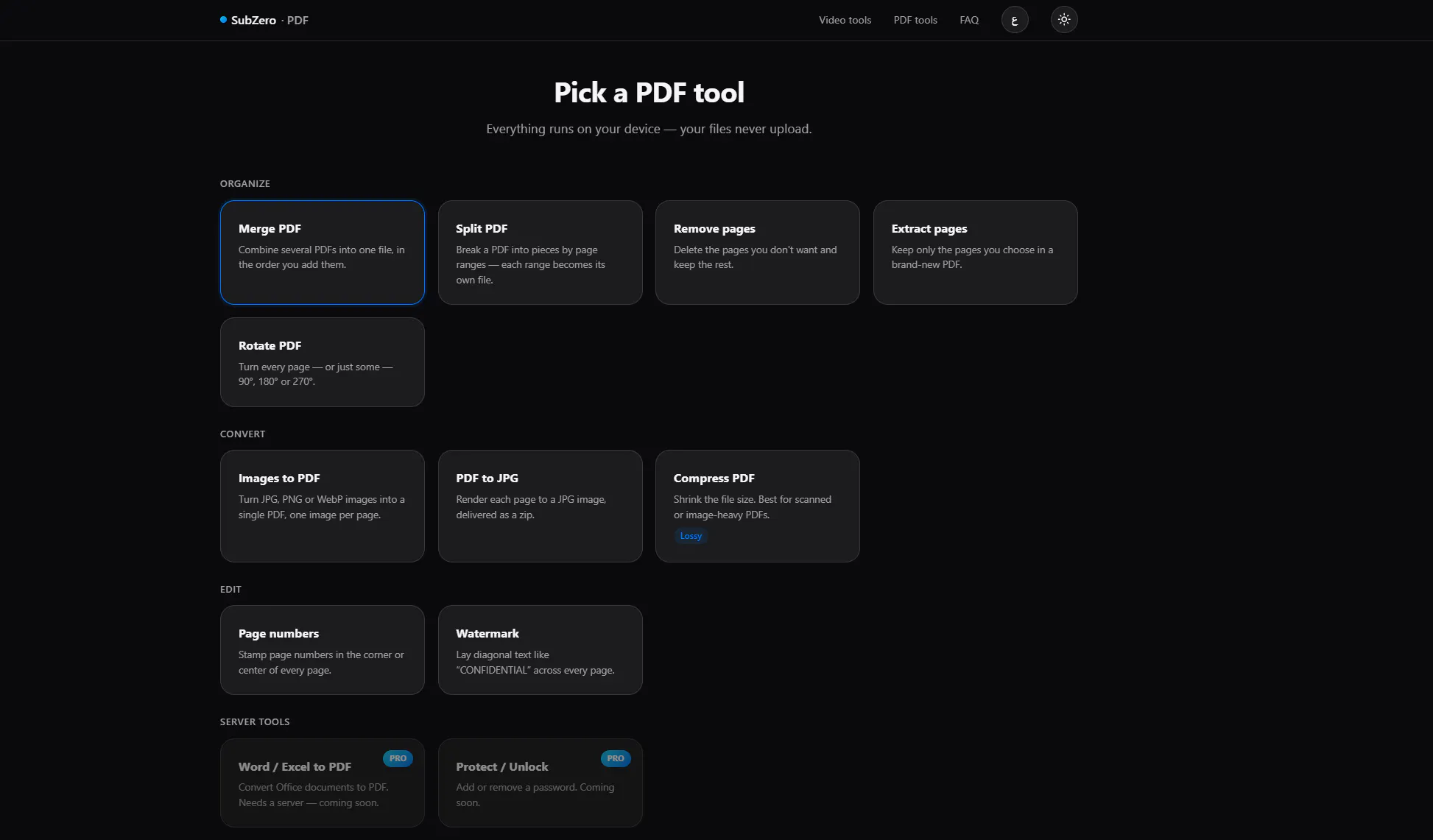Viewport: 1433px width, 840px height.
Task: Click the Lossy badge on Compress PDF
Action: pyautogui.click(x=691, y=536)
